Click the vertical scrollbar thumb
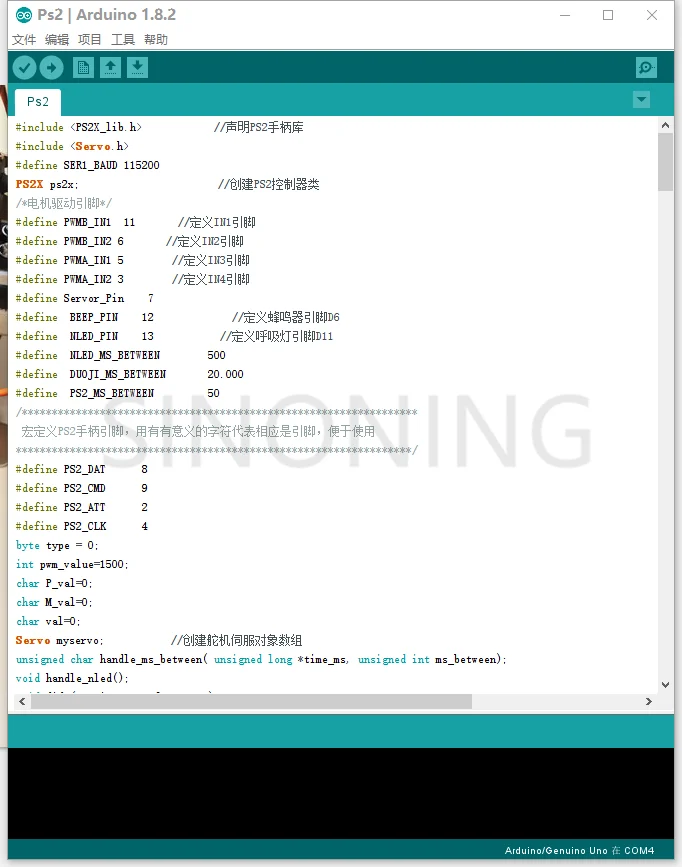The width and height of the screenshot is (682, 867). coord(665,162)
